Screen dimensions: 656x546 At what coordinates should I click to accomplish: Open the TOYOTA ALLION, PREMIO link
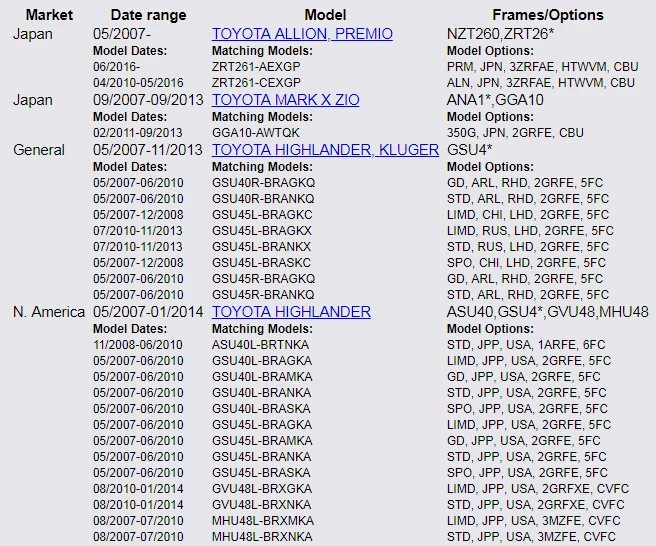[302, 34]
